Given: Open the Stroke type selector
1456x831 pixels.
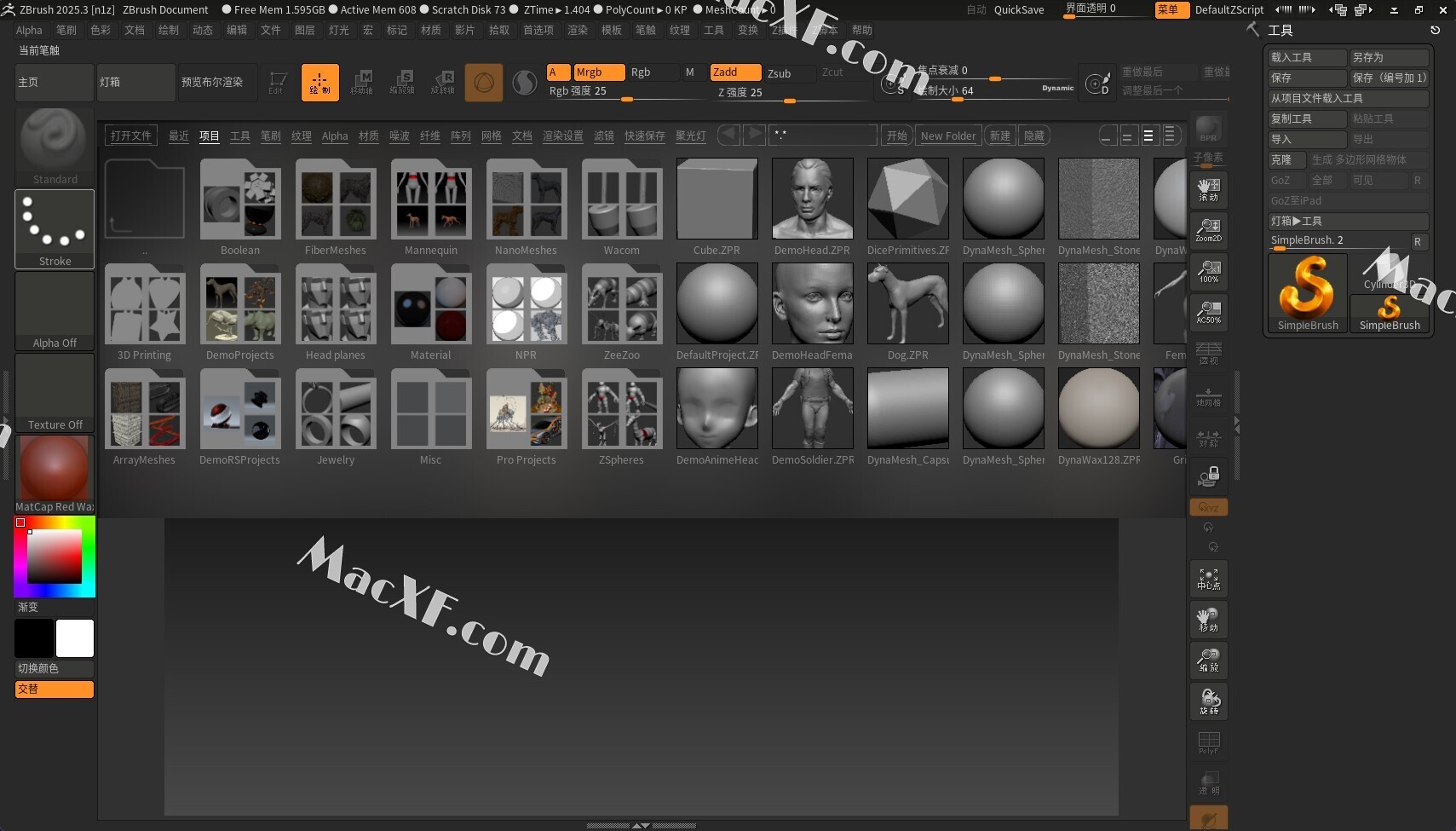Looking at the screenshot, I should [55, 228].
